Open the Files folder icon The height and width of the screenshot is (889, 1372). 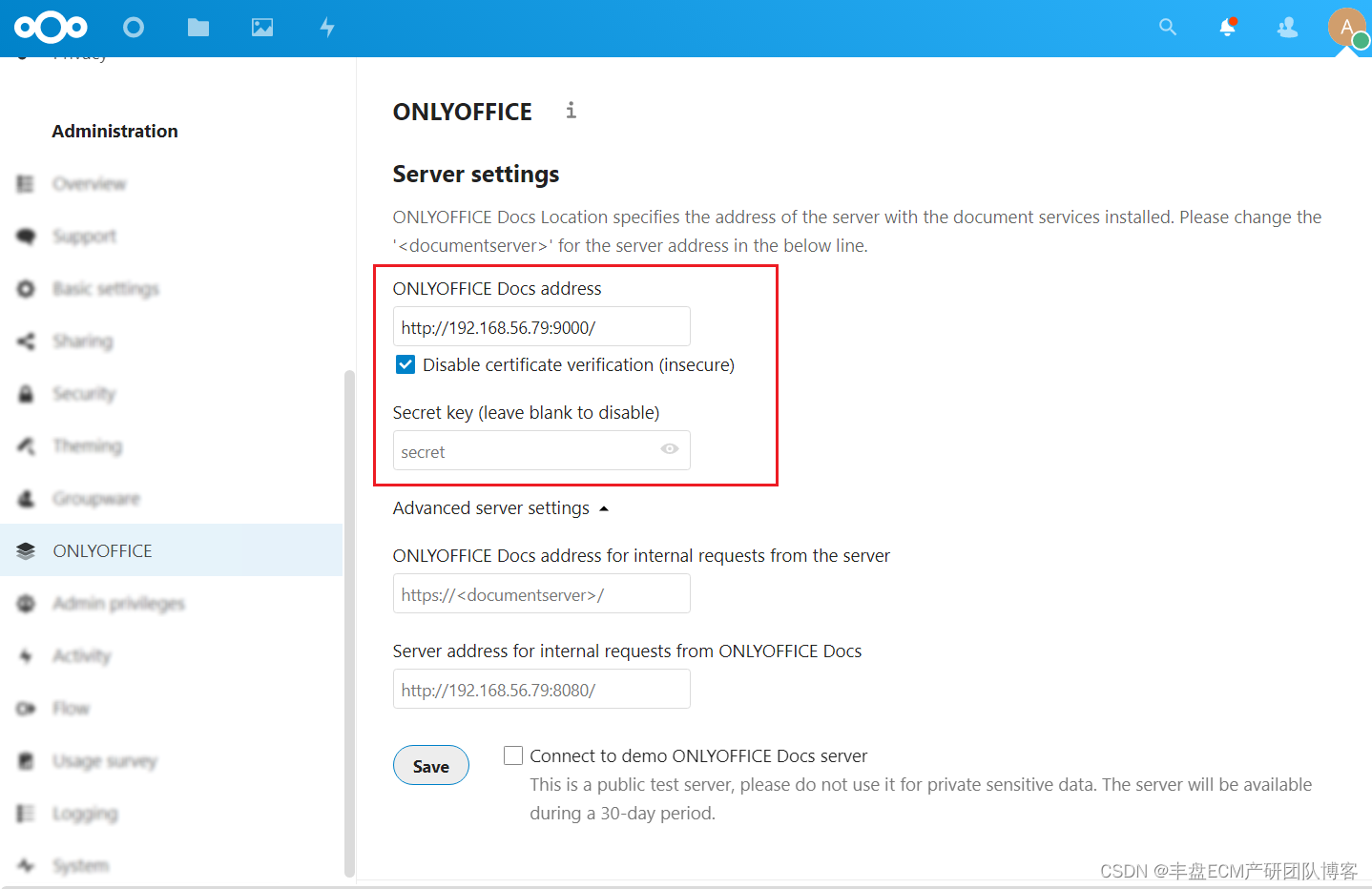click(x=198, y=27)
